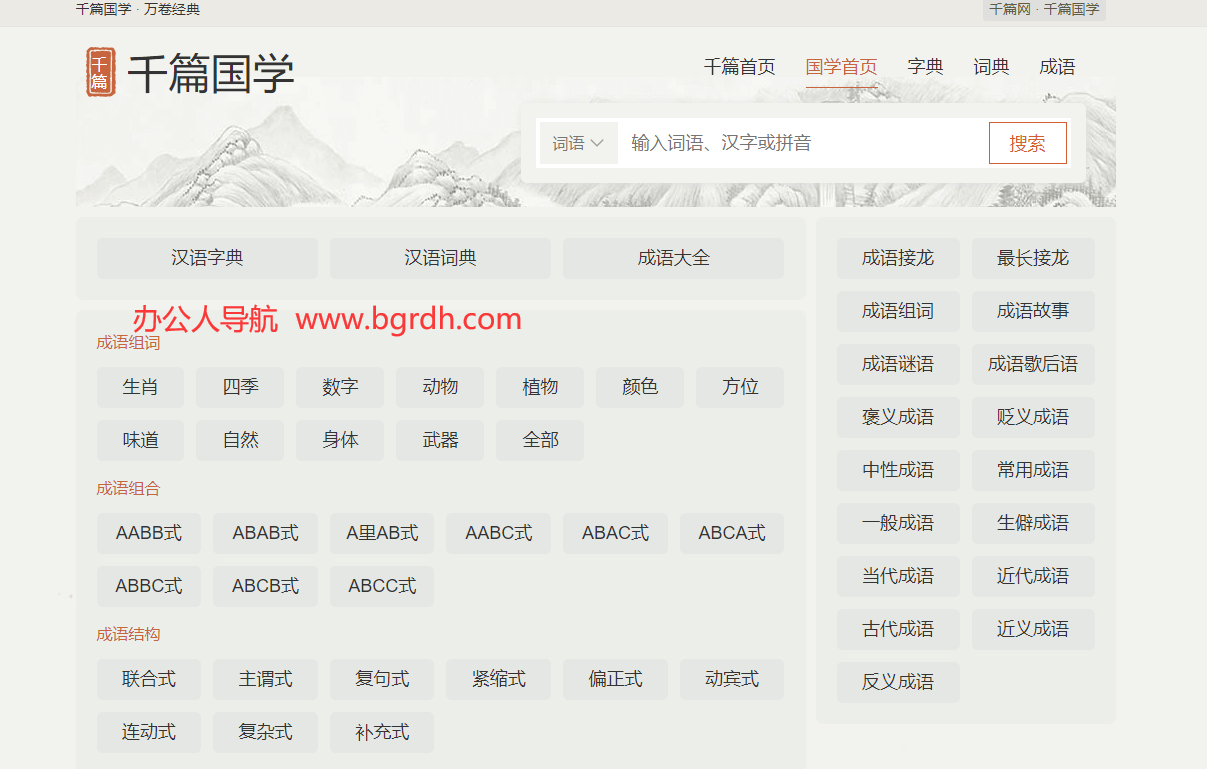1207x769 pixels.
Task: Click the search input field
Action: 800,143
